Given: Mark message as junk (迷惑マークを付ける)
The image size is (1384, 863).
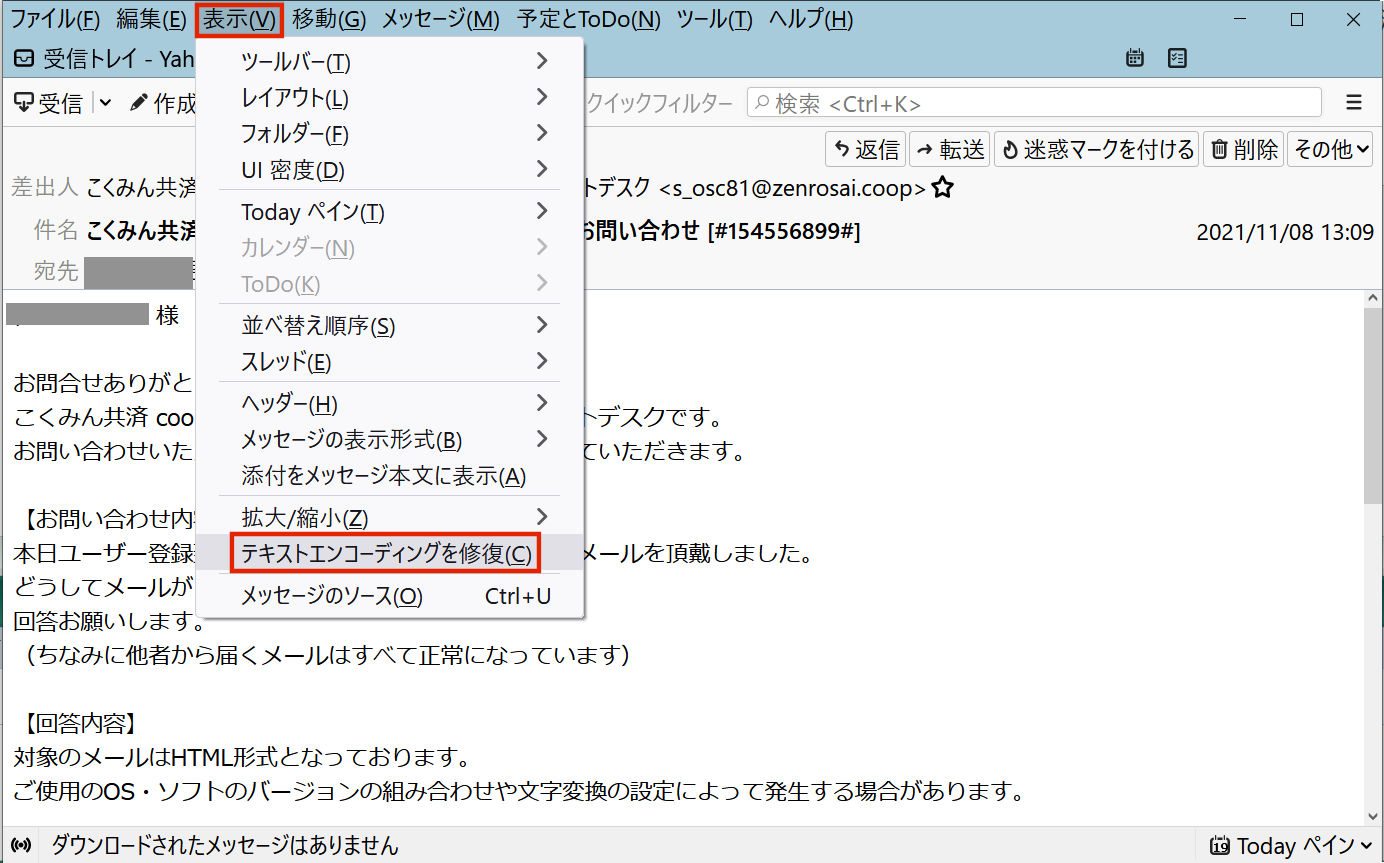Looking at the screenshot, I should 1097,150.
